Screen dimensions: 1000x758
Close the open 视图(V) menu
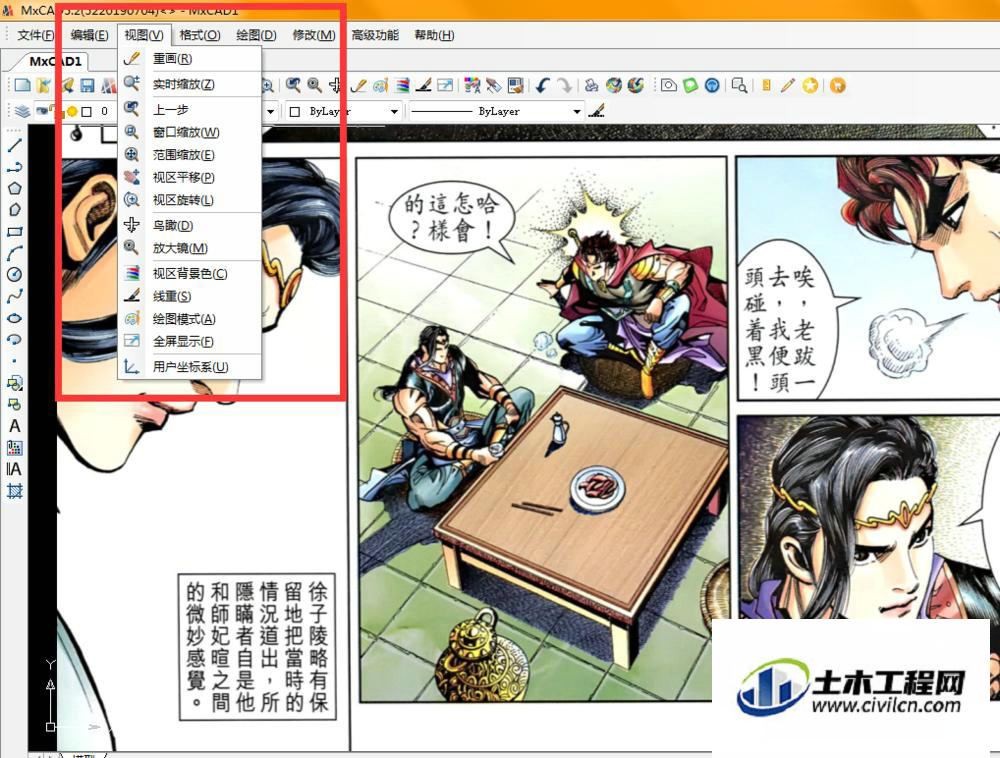pyautogui.click(x=143, y=35)
